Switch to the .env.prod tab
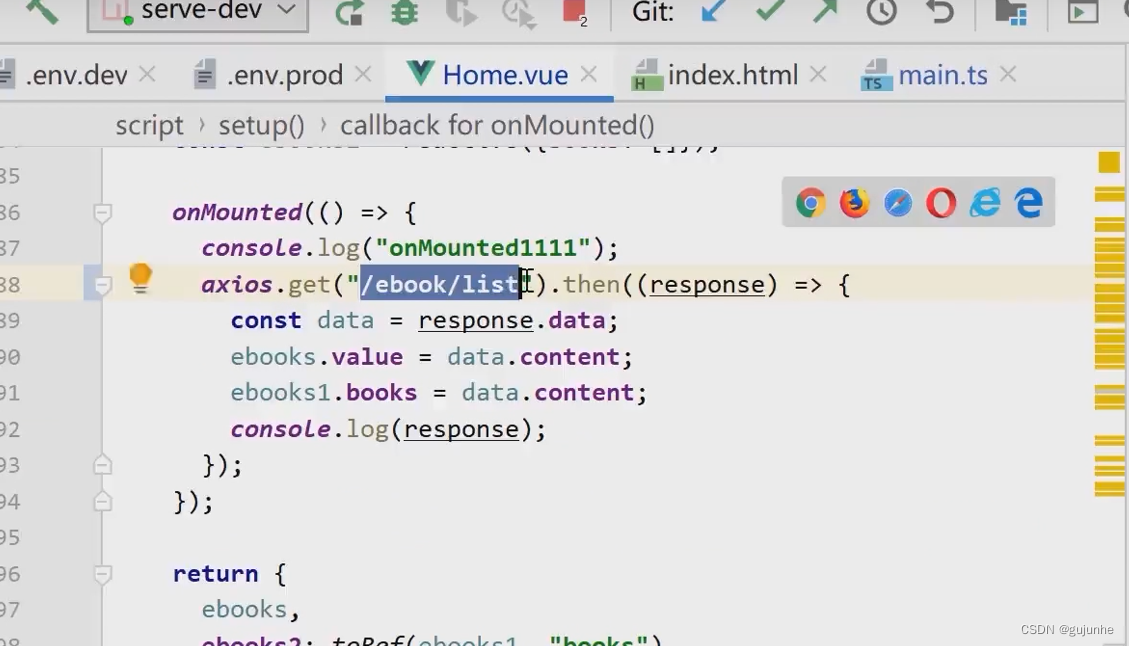The height and width of the screenshot is (646, 1129). tap(284, 75)
